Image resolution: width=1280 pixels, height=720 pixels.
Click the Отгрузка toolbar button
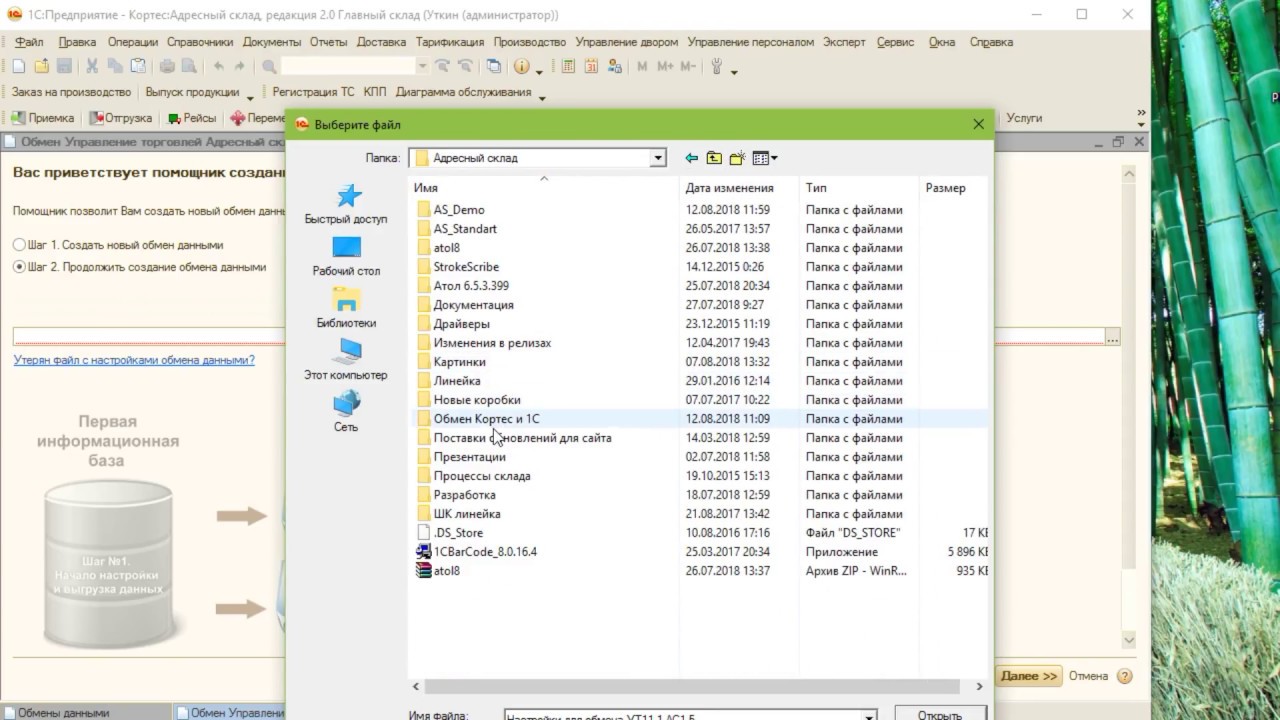pyautogui.click(x=121, y=118)
